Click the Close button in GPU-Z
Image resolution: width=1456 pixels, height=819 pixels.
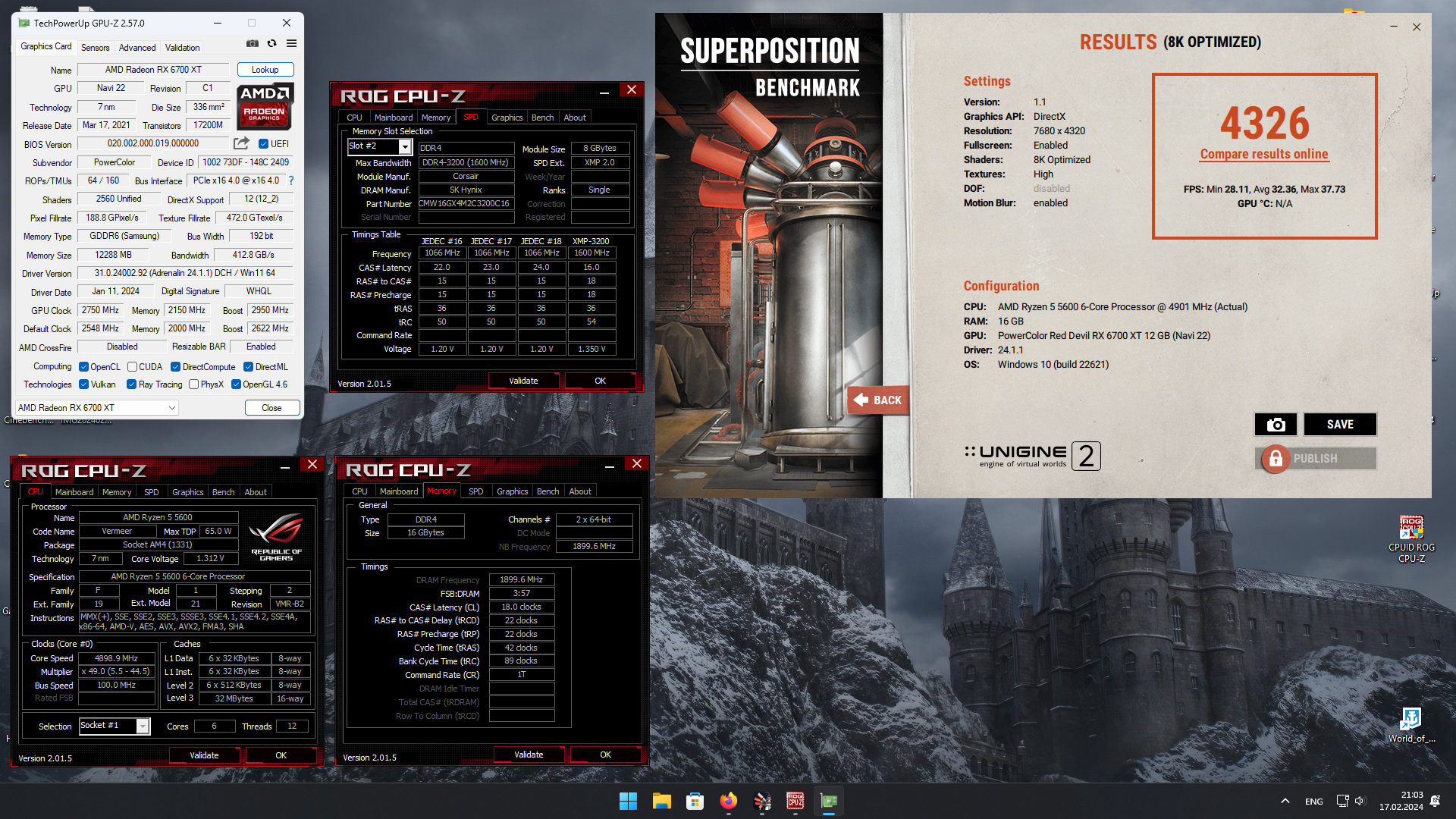coord(271,408)
